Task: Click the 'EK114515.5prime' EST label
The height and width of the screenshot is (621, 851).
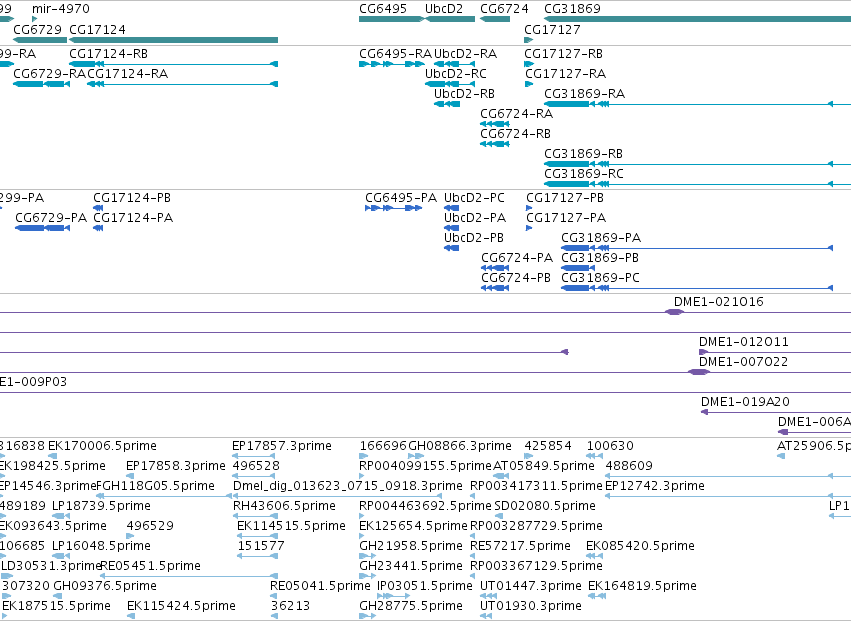Action: 291,526
